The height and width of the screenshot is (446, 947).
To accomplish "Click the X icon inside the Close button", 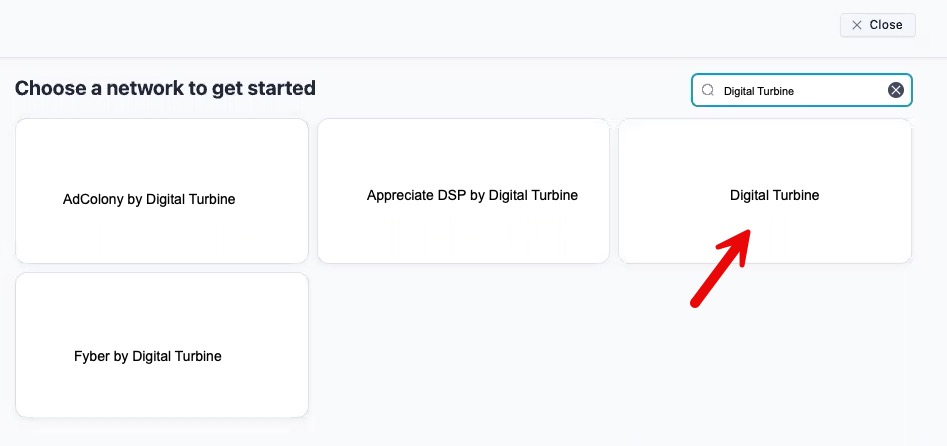I will (856, 25).
